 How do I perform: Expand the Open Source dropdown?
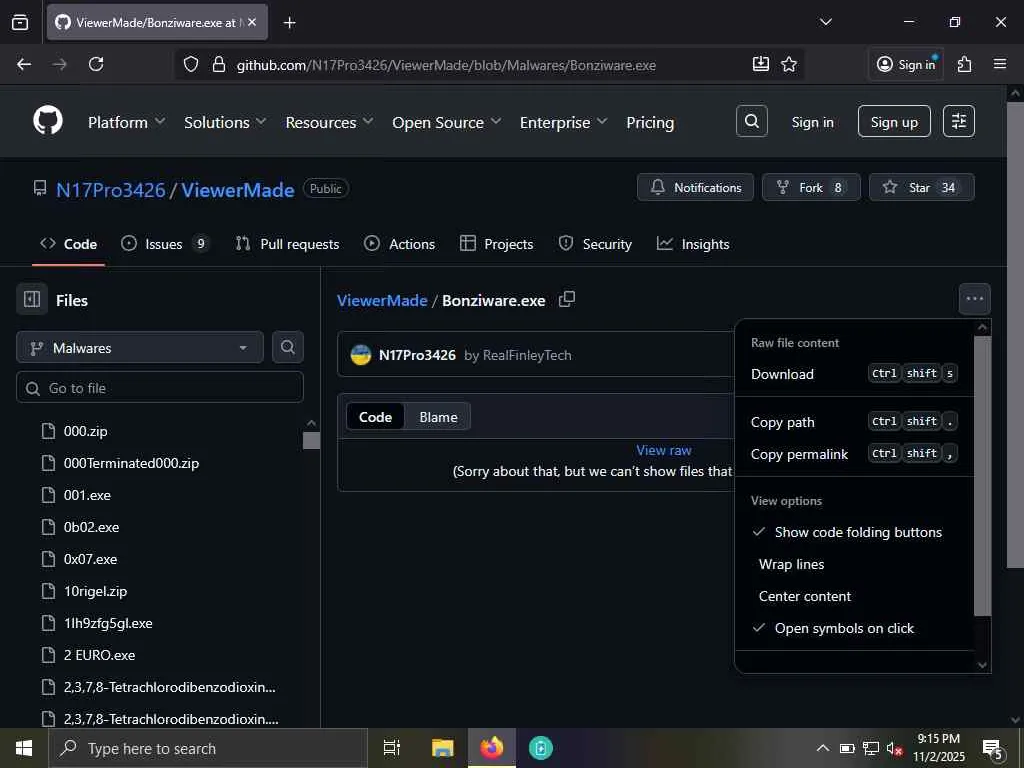tap(446, 123)
